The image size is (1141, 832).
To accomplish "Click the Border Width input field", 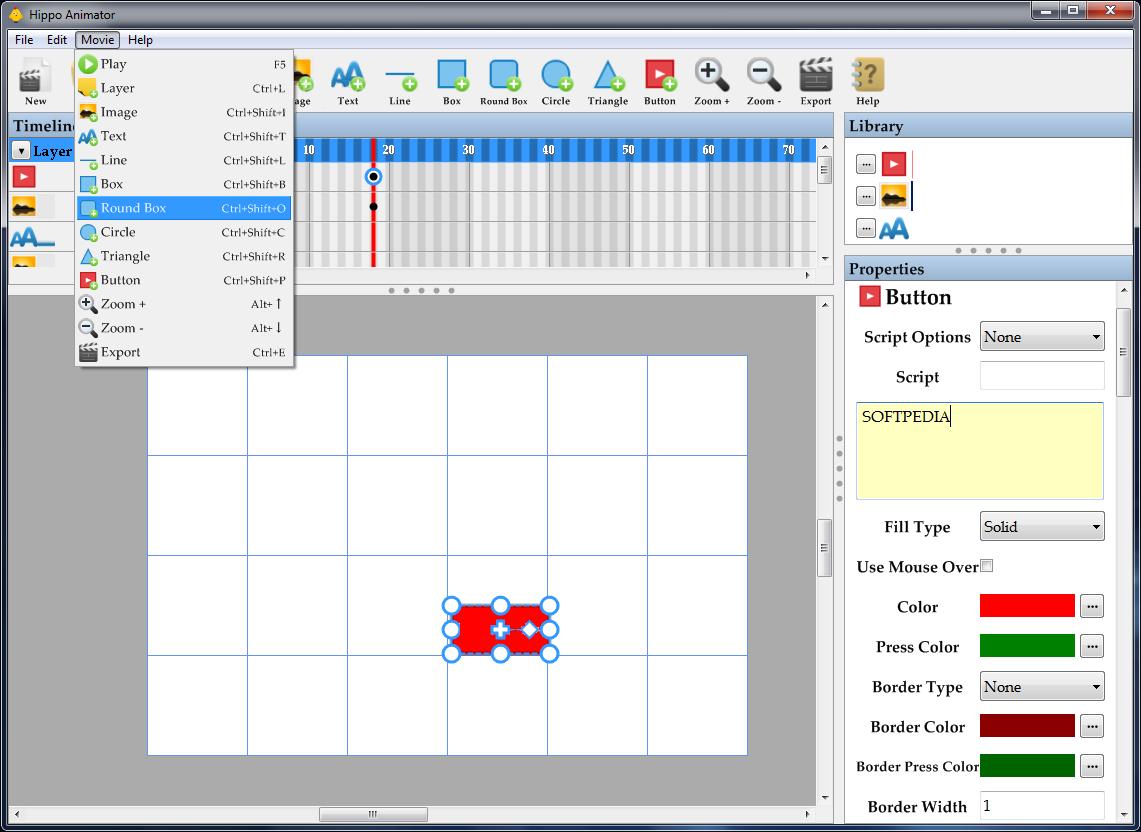I will point(1042,806).
